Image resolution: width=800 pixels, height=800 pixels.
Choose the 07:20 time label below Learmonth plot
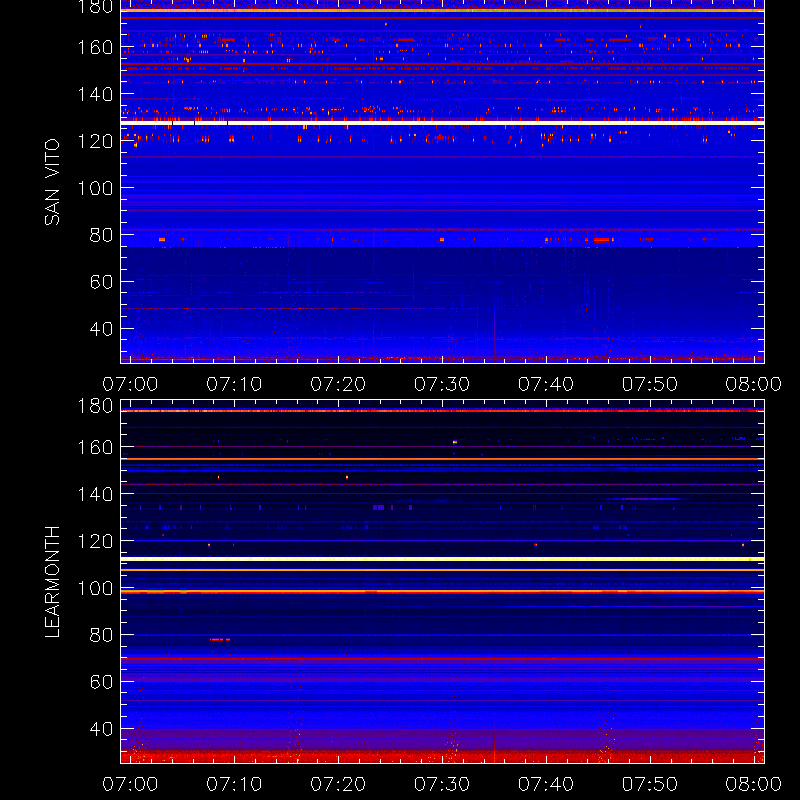point(338,784)
